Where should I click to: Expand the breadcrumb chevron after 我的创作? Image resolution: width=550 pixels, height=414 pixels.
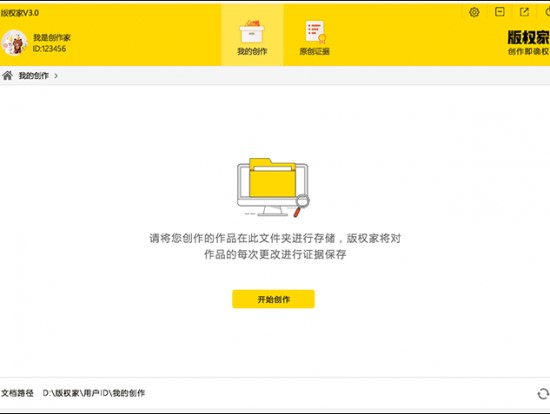point(56,75)
